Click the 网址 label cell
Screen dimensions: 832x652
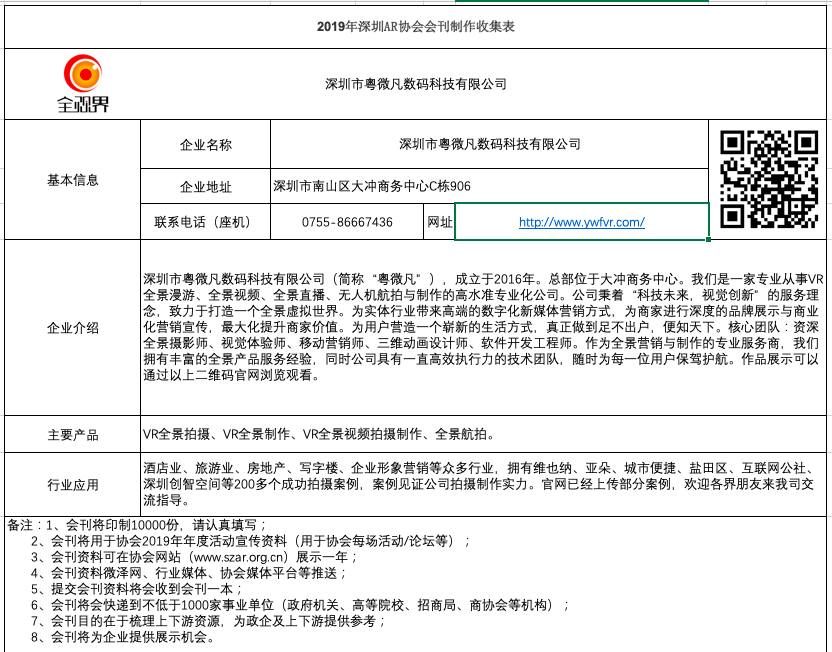tap(439, 222)
